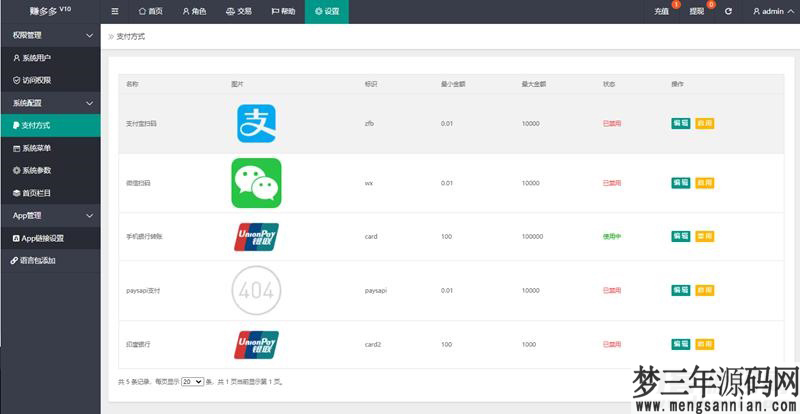Viewport: 800px width, 414px height.
Task: Open 充值 recharge notifications
Action: (662, 11)
